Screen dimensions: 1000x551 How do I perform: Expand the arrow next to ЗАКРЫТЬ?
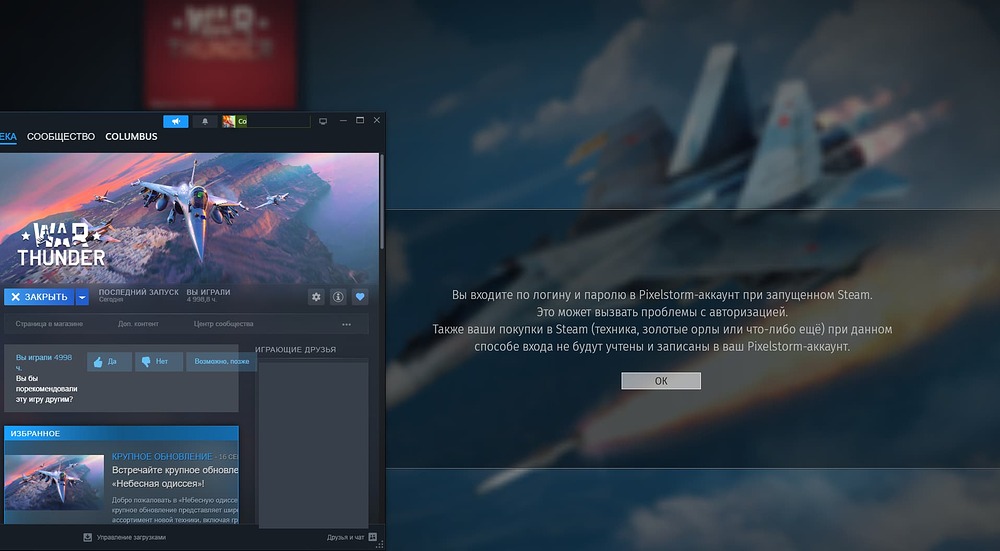click(82, 297)
